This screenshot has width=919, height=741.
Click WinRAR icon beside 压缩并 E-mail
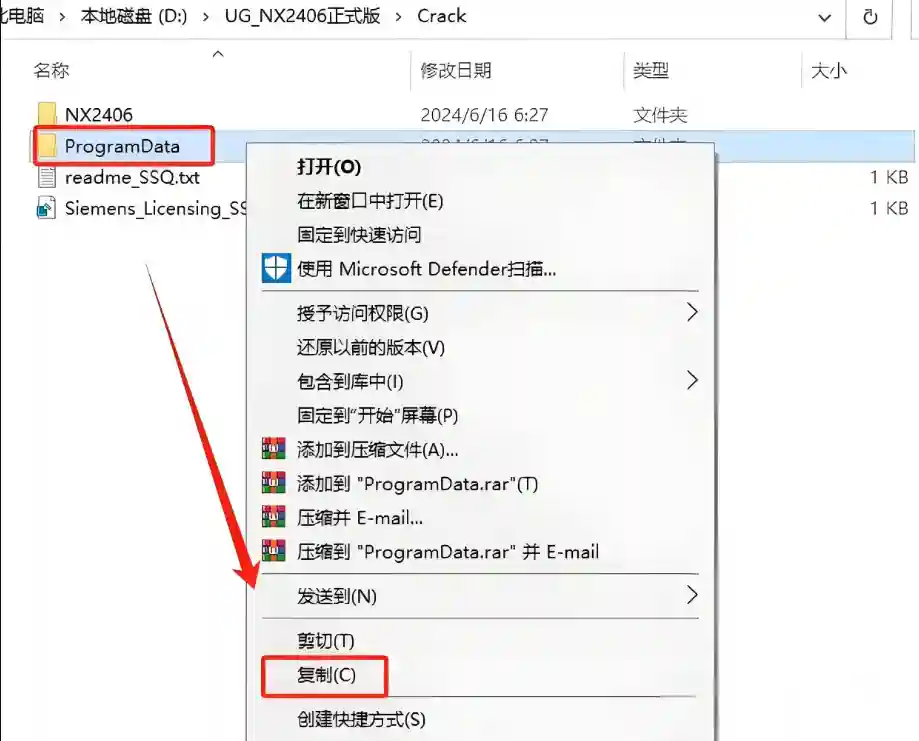(x=274, y=517)
